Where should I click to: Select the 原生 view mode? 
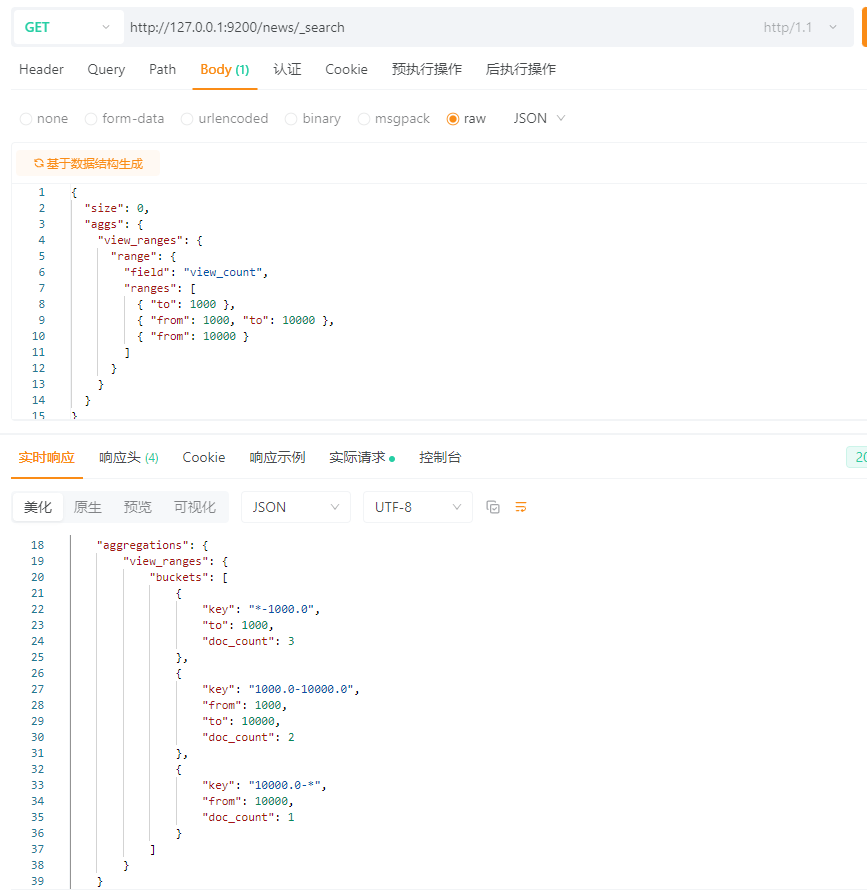coord(87,507)
